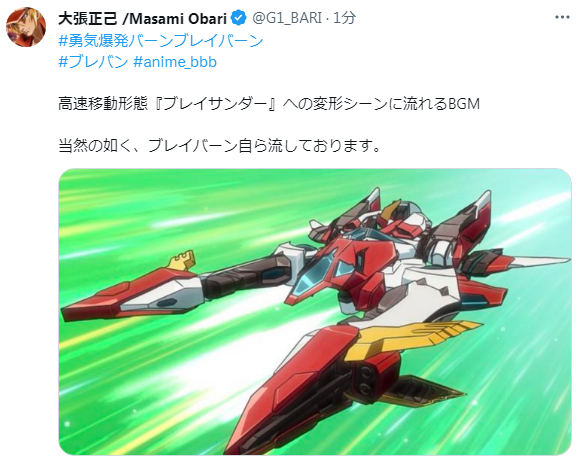The width and height of the screenshot is (586, 464).
Task: Click the yellow crest on the mecha head
Action: click(390, 211)
